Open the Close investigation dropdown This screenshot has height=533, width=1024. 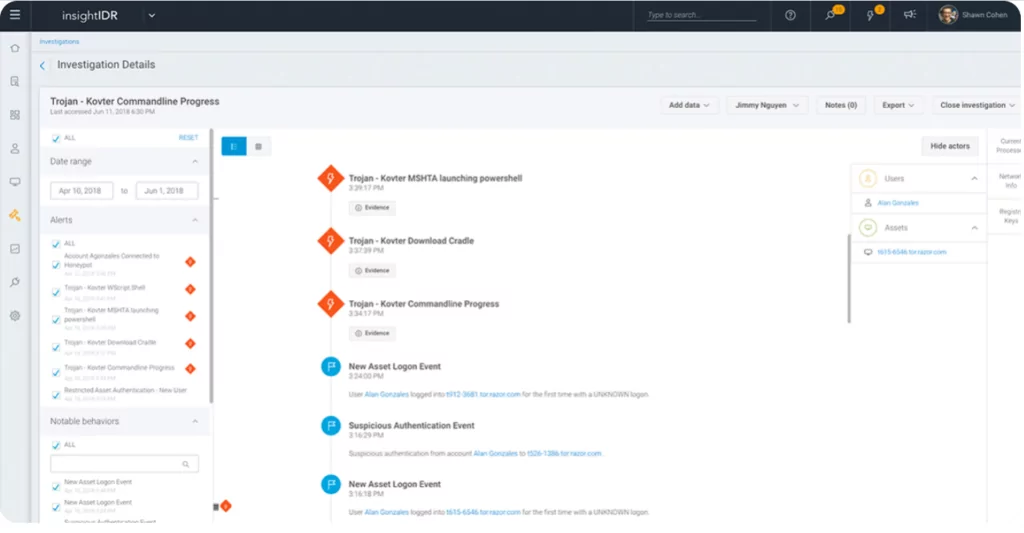tap(977, 105)
